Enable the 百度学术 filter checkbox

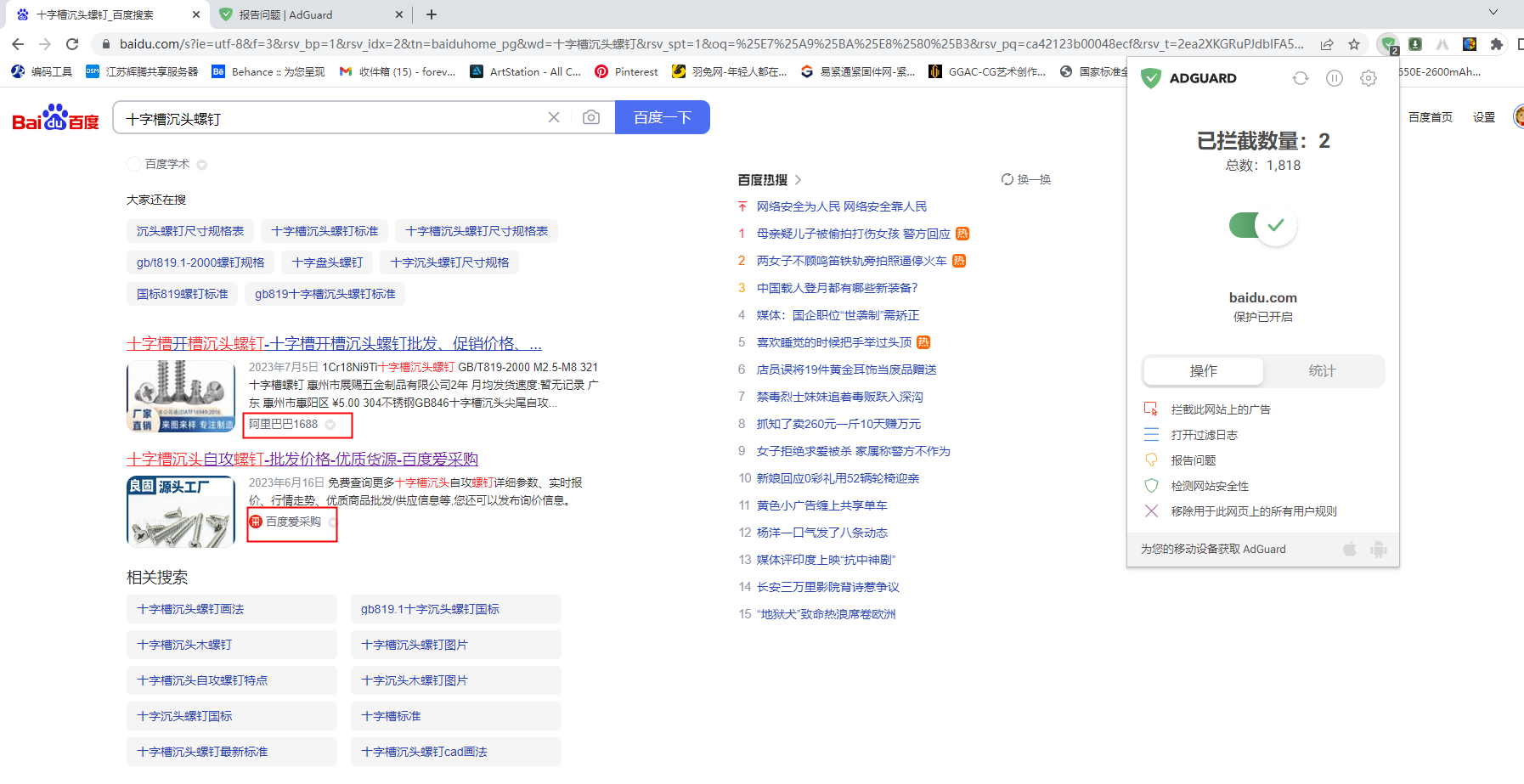point(133,164)
